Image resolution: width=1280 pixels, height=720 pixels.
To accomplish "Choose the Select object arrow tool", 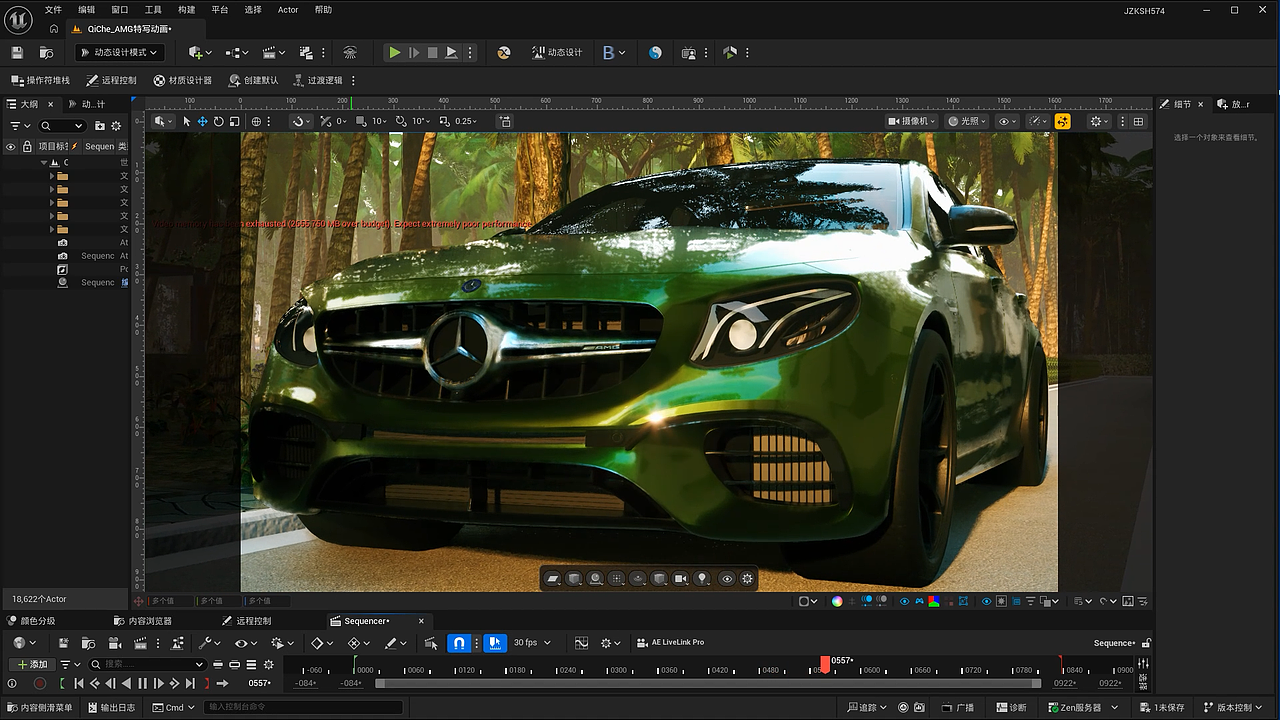I will point(186,121).
